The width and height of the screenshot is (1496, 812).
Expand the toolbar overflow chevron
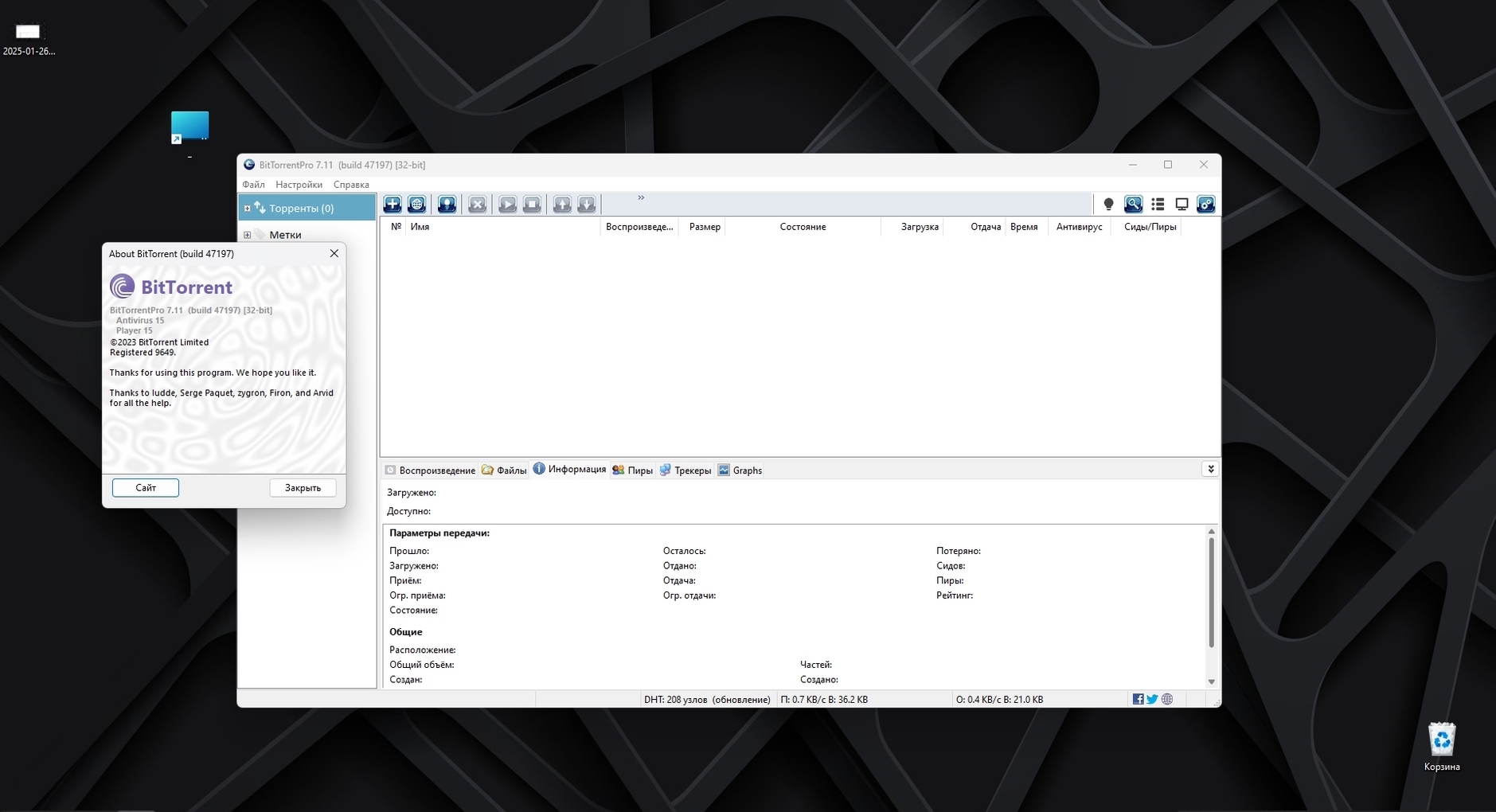(641, 197)
